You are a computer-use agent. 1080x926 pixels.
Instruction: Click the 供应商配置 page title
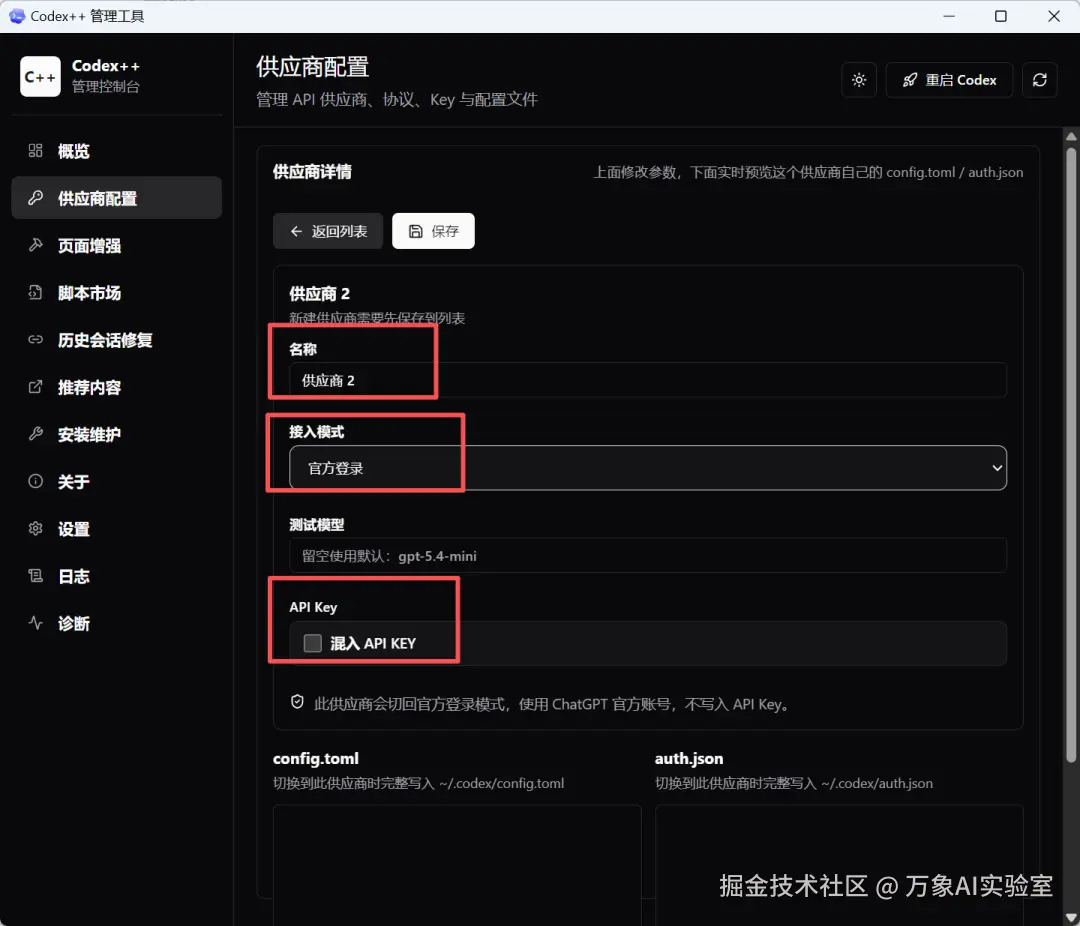(x=313, y=67)
